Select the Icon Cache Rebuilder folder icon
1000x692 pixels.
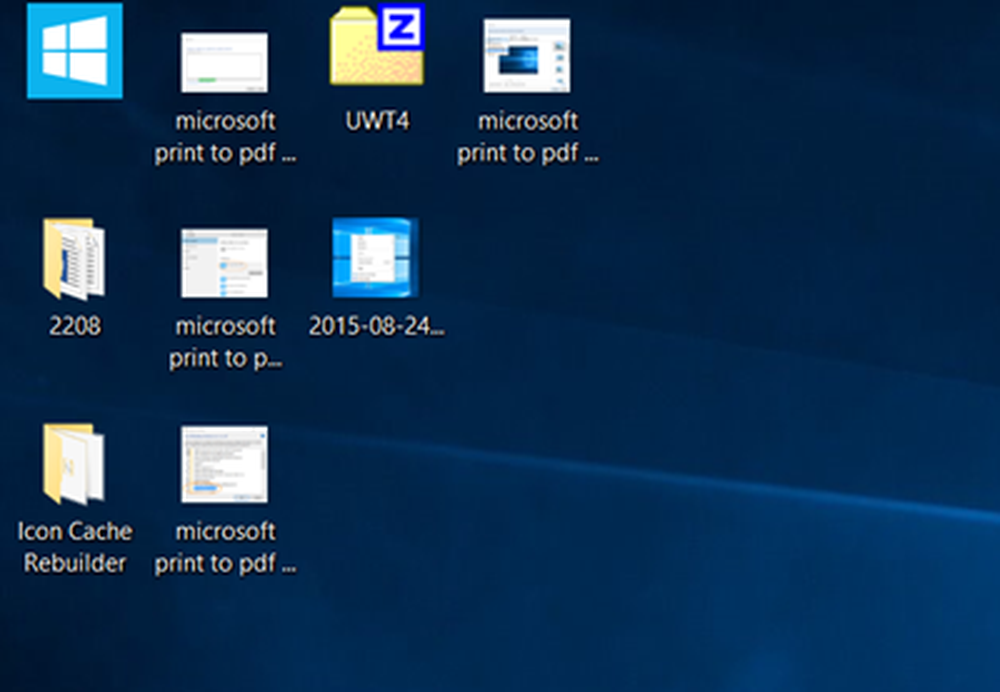click(74, 464)
